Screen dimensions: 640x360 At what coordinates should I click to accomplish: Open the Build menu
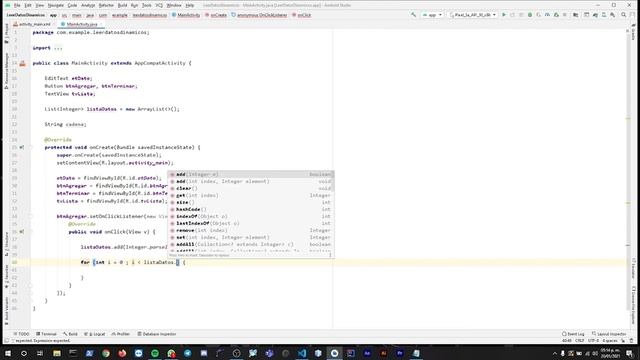[122, 5]
